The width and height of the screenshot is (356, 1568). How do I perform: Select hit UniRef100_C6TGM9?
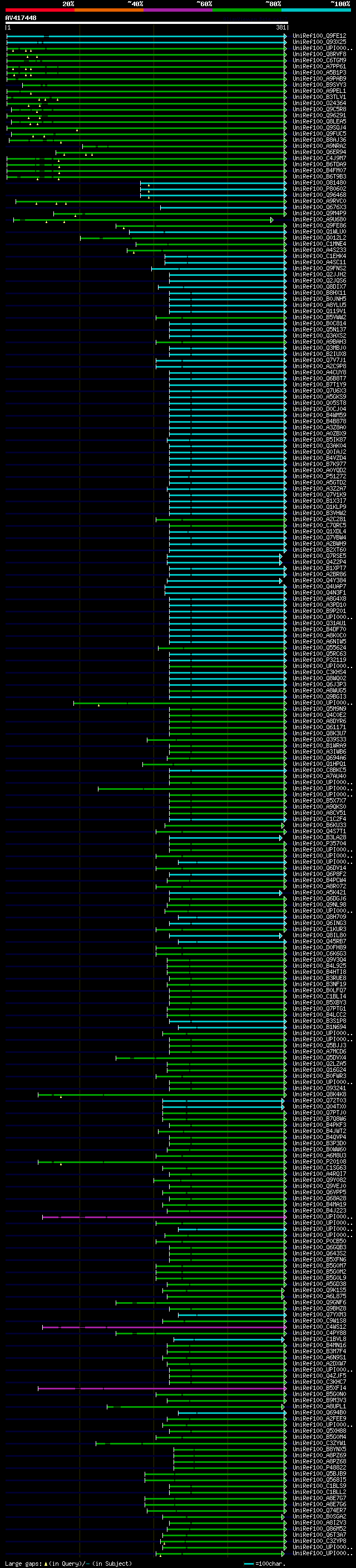tap(319, 60)
